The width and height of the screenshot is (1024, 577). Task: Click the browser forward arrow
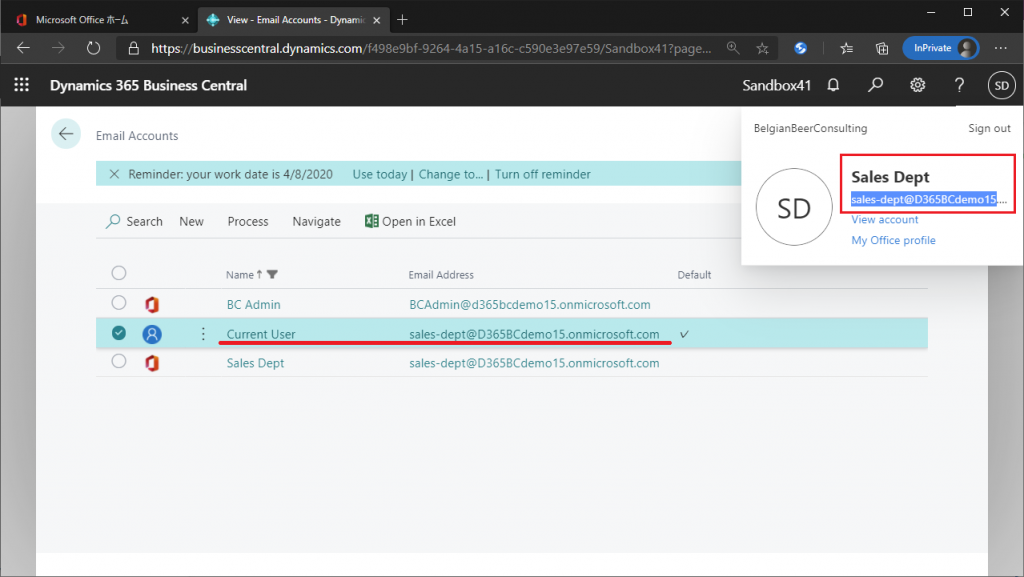coord(58,48)
